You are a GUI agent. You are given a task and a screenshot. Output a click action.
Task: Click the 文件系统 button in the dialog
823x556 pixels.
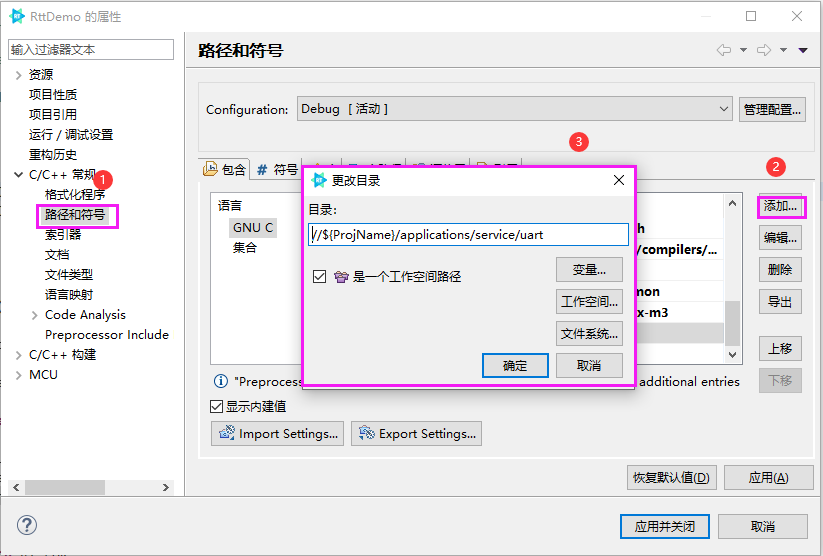click(x=589, y=334)
